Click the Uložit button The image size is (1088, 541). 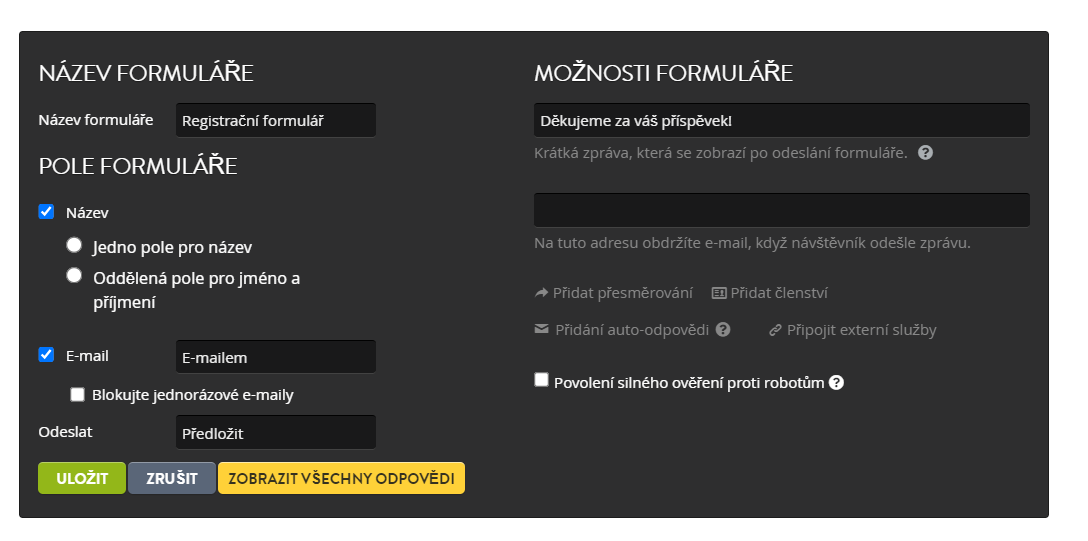click(82, 479)
